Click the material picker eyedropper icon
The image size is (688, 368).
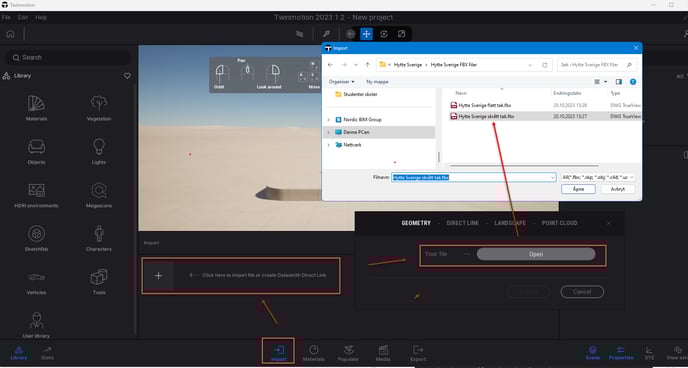[x=326, y=34]
